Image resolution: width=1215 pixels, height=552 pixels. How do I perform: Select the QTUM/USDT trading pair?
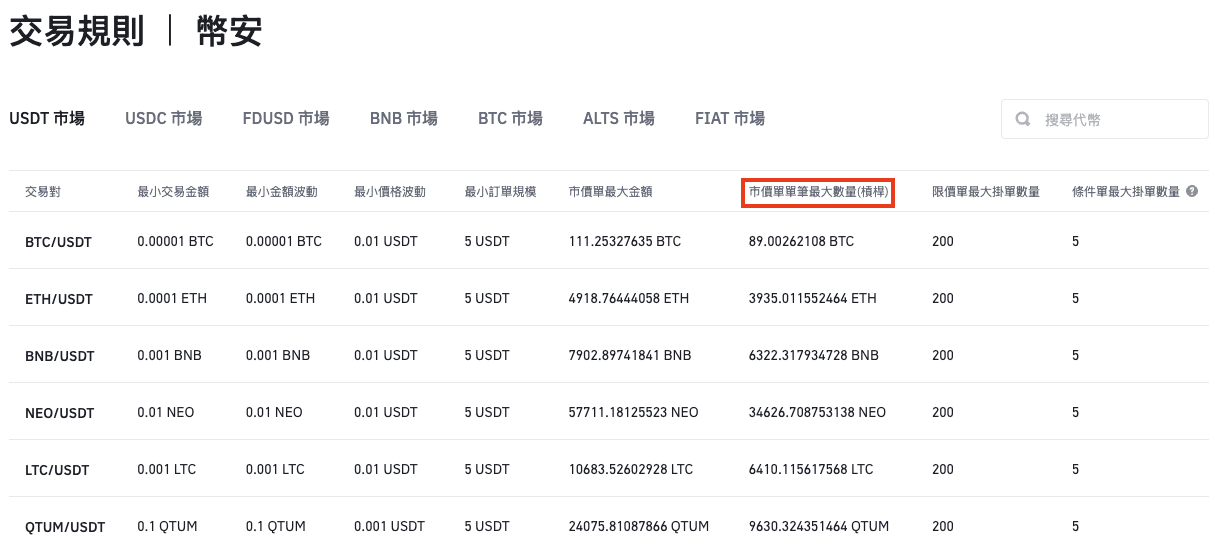point(65,527)
